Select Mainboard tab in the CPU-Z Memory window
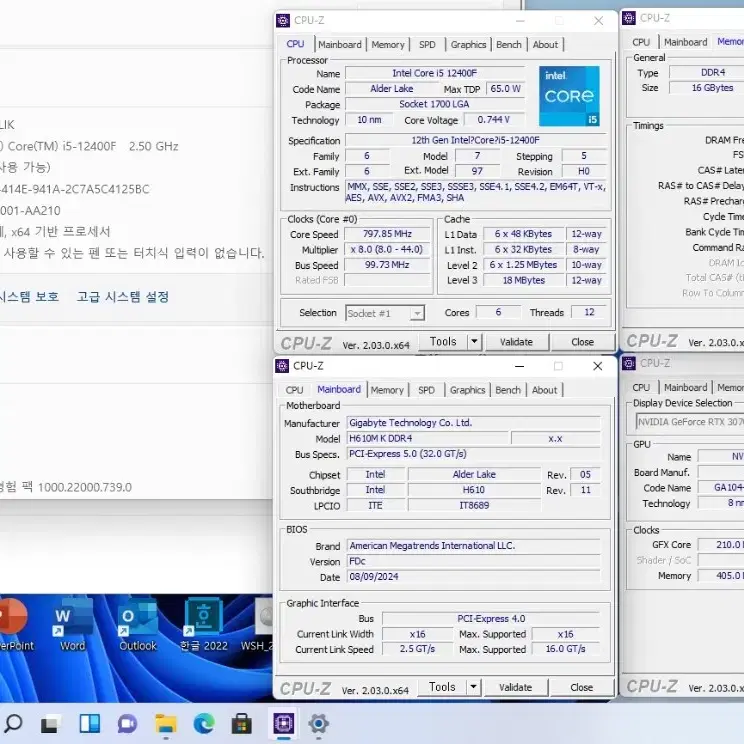The height and width of the screenshot is (744, 744). [685, 42]
